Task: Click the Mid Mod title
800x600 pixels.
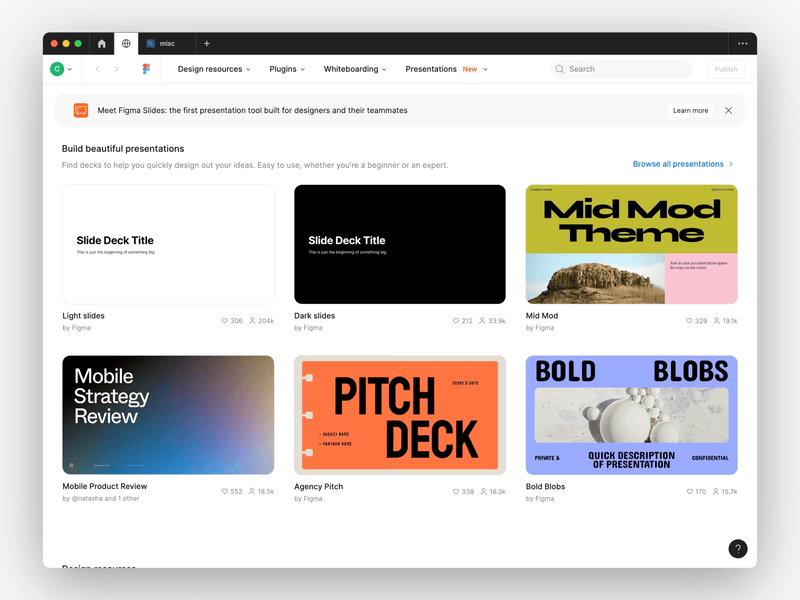Action: 542,316
